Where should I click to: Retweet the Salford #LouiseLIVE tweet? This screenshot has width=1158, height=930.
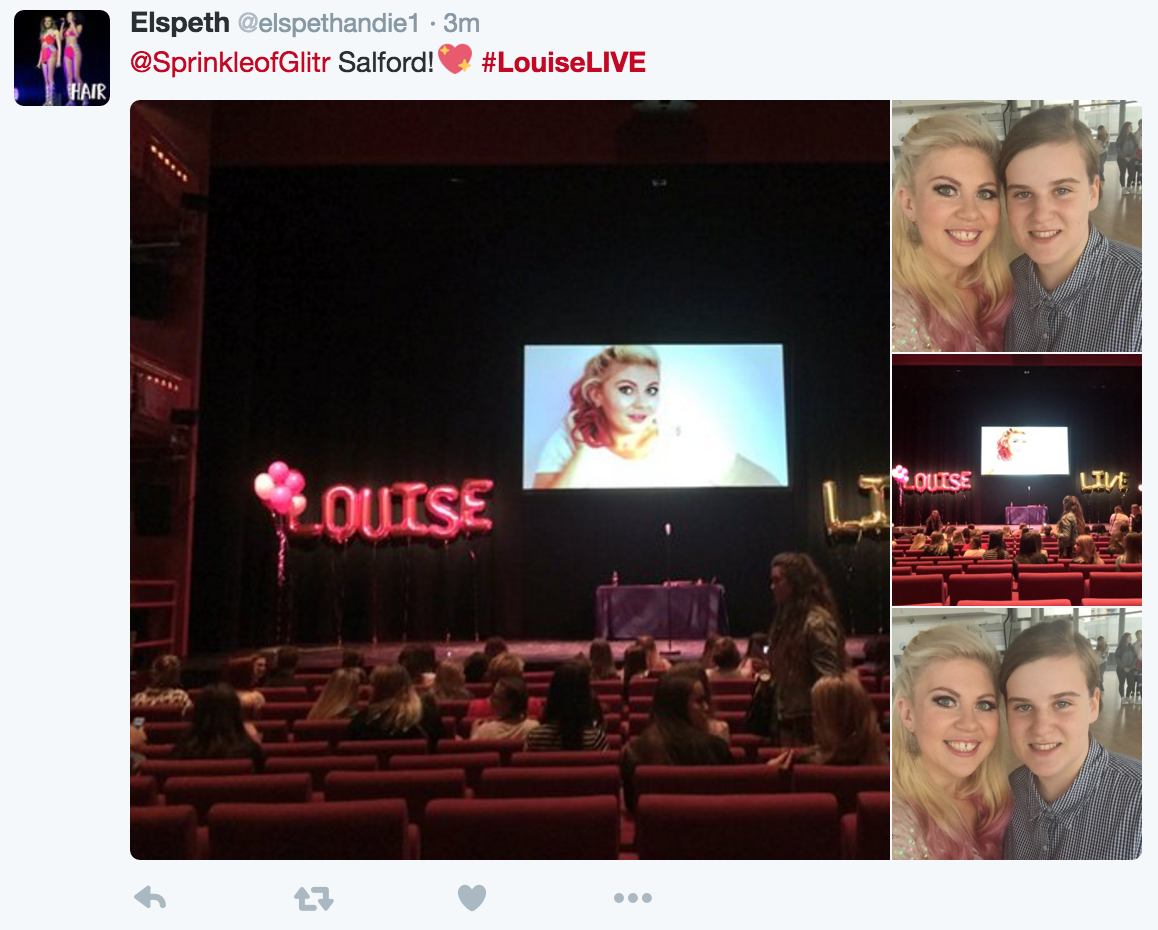313,898
